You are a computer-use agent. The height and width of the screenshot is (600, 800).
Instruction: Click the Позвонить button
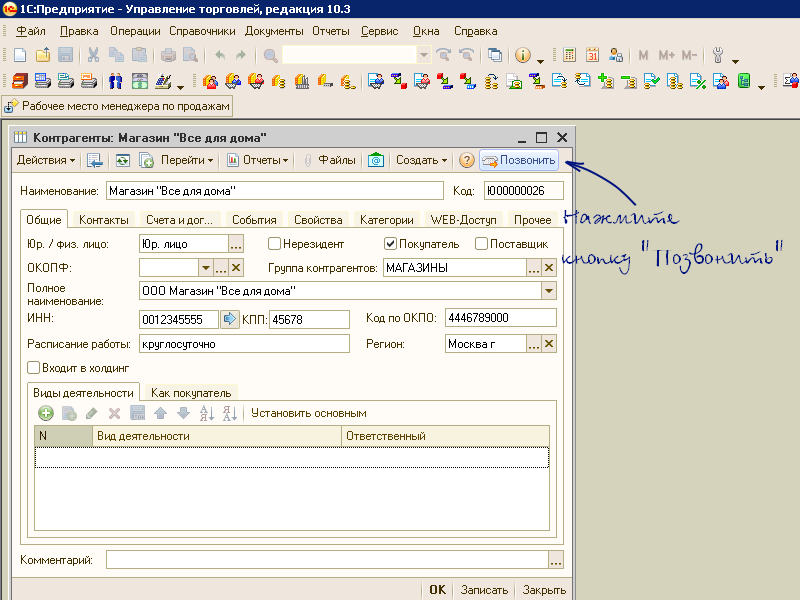pyautogui.click(x=519, y=160)
